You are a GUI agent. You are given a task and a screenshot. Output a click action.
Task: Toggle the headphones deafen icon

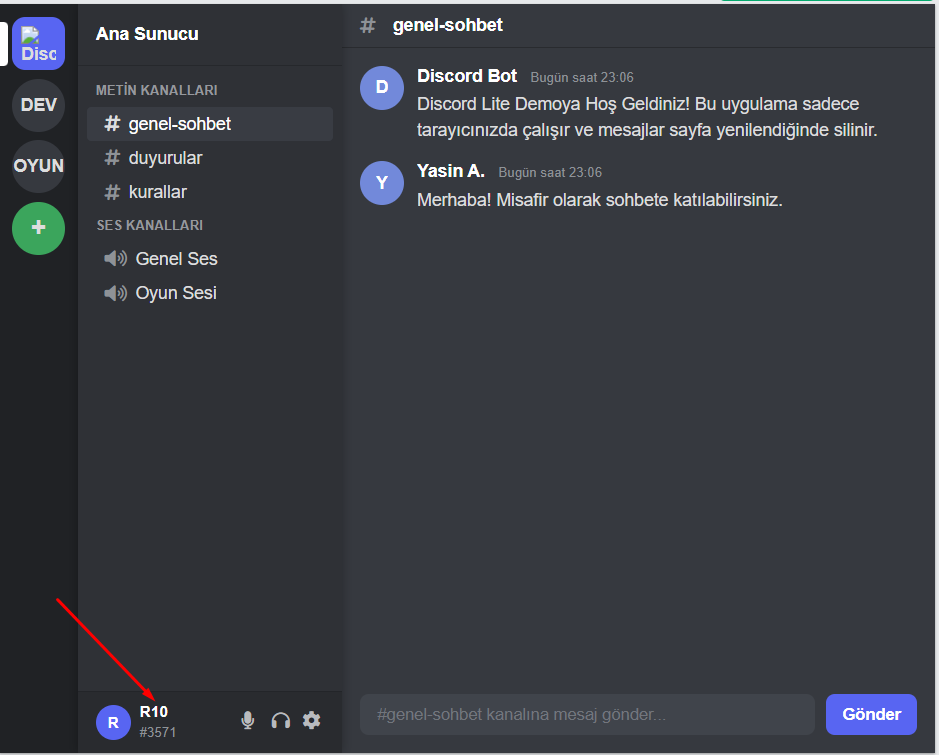[280, 720]
